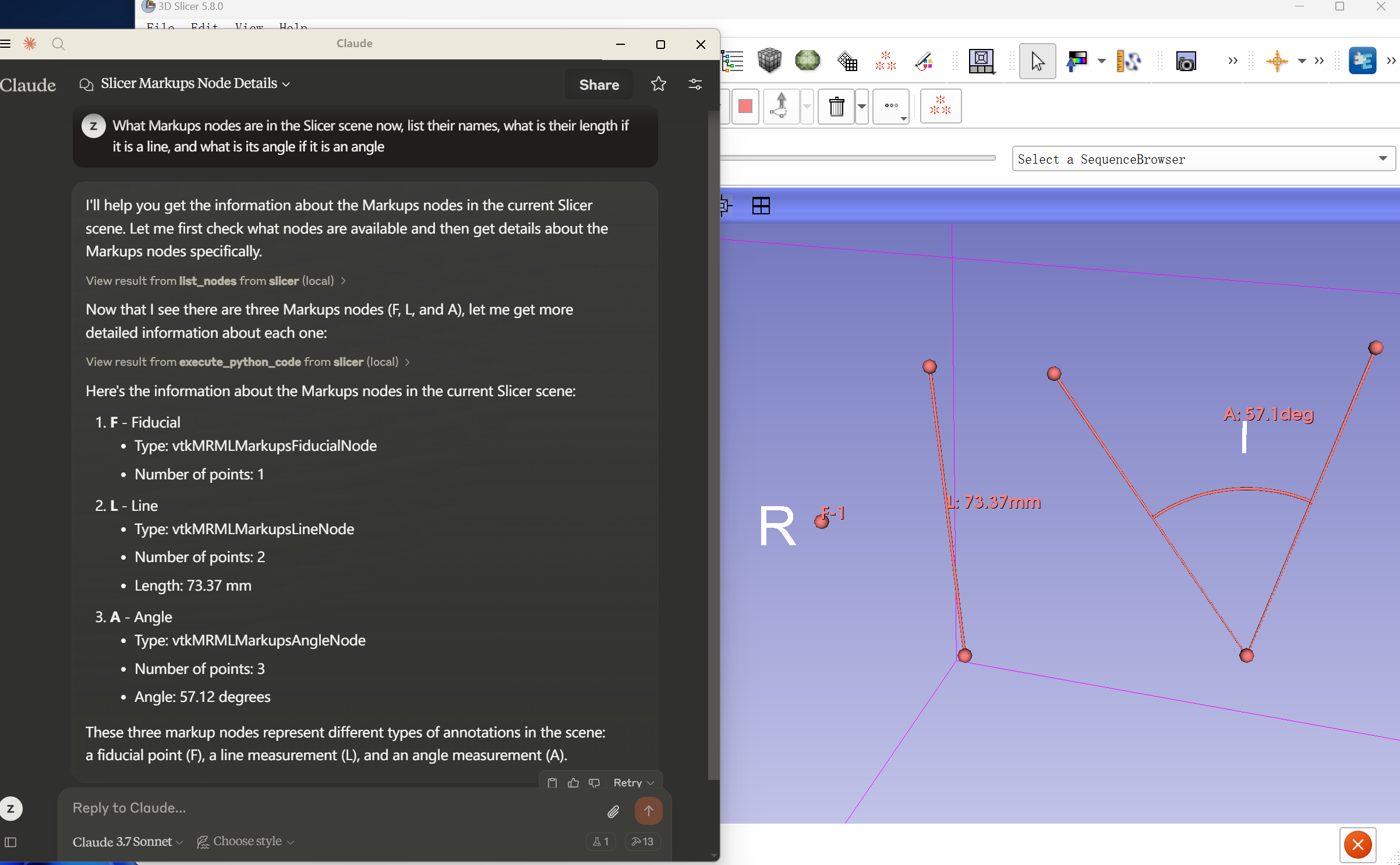Image resolution: width=1400 pixels, height=865 pixels.
Task: Toggle the orange crosshair icon in Slicer
Action: click(1277, 61)
